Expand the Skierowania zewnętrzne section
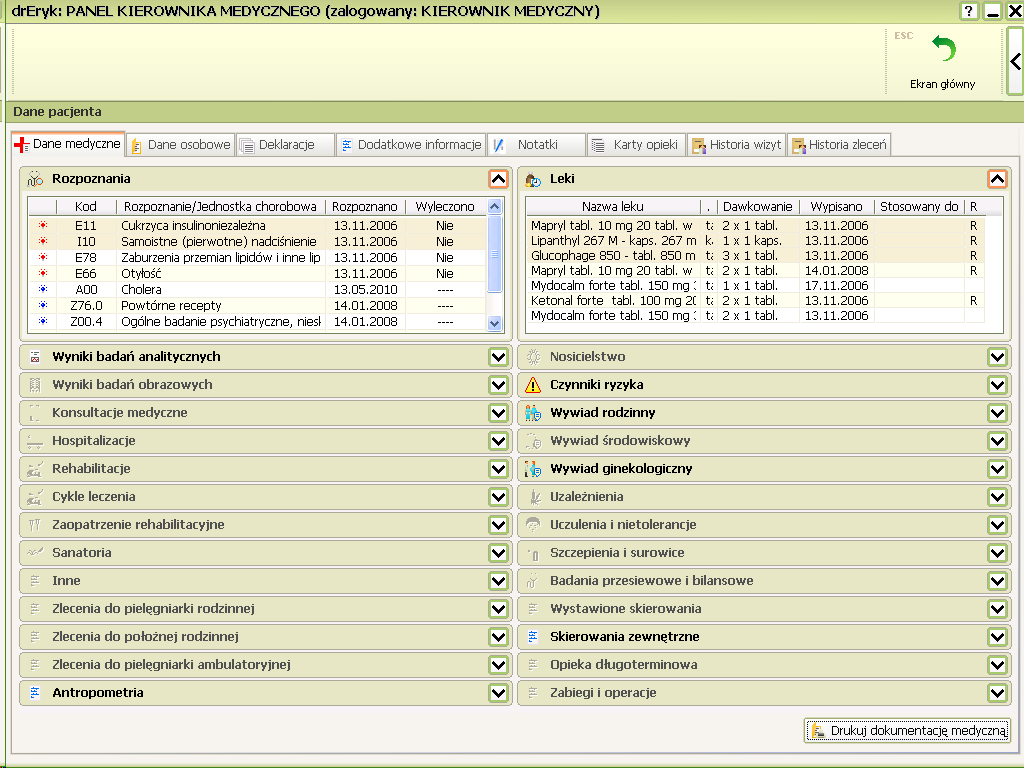This screenshot has width=1024, height=768. tap(997, 637)
